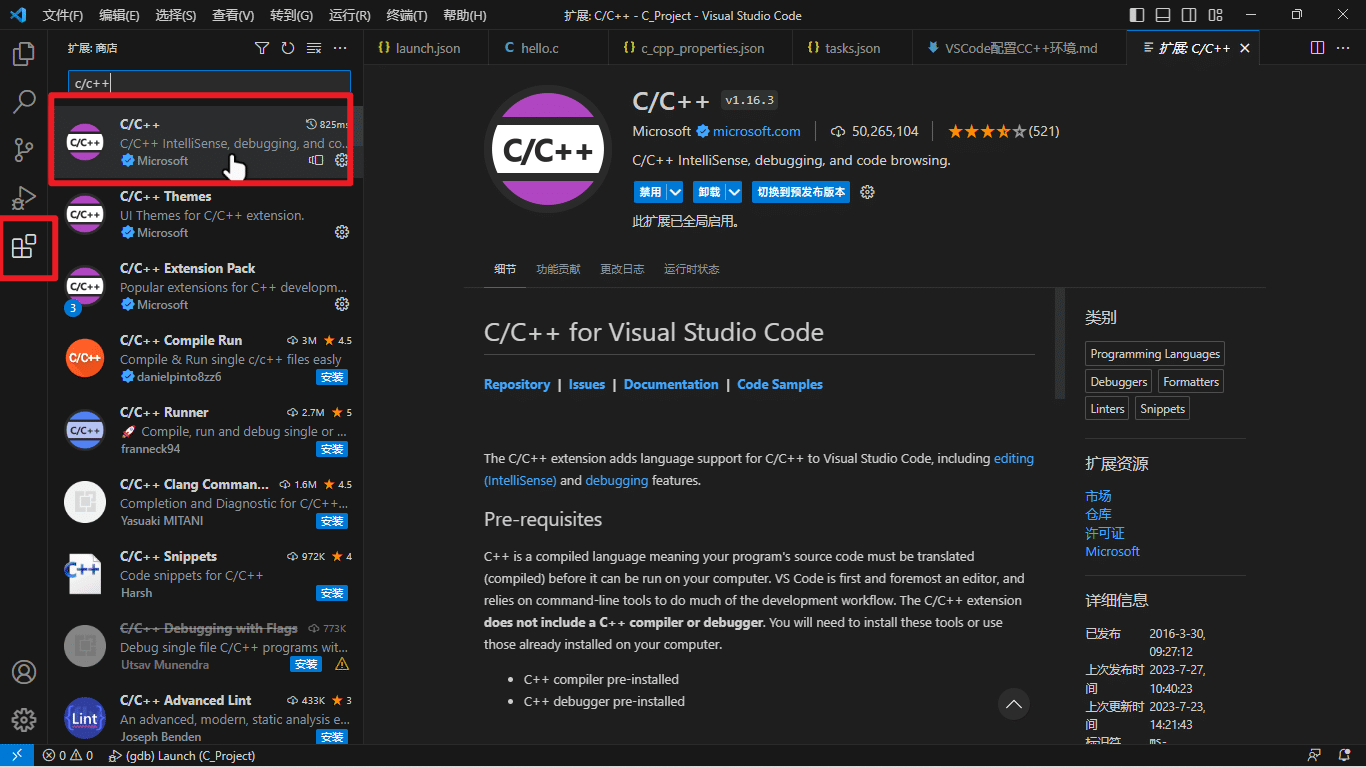
Task: Open the extensions view more actions ellipsis
Action: point(340,48)
